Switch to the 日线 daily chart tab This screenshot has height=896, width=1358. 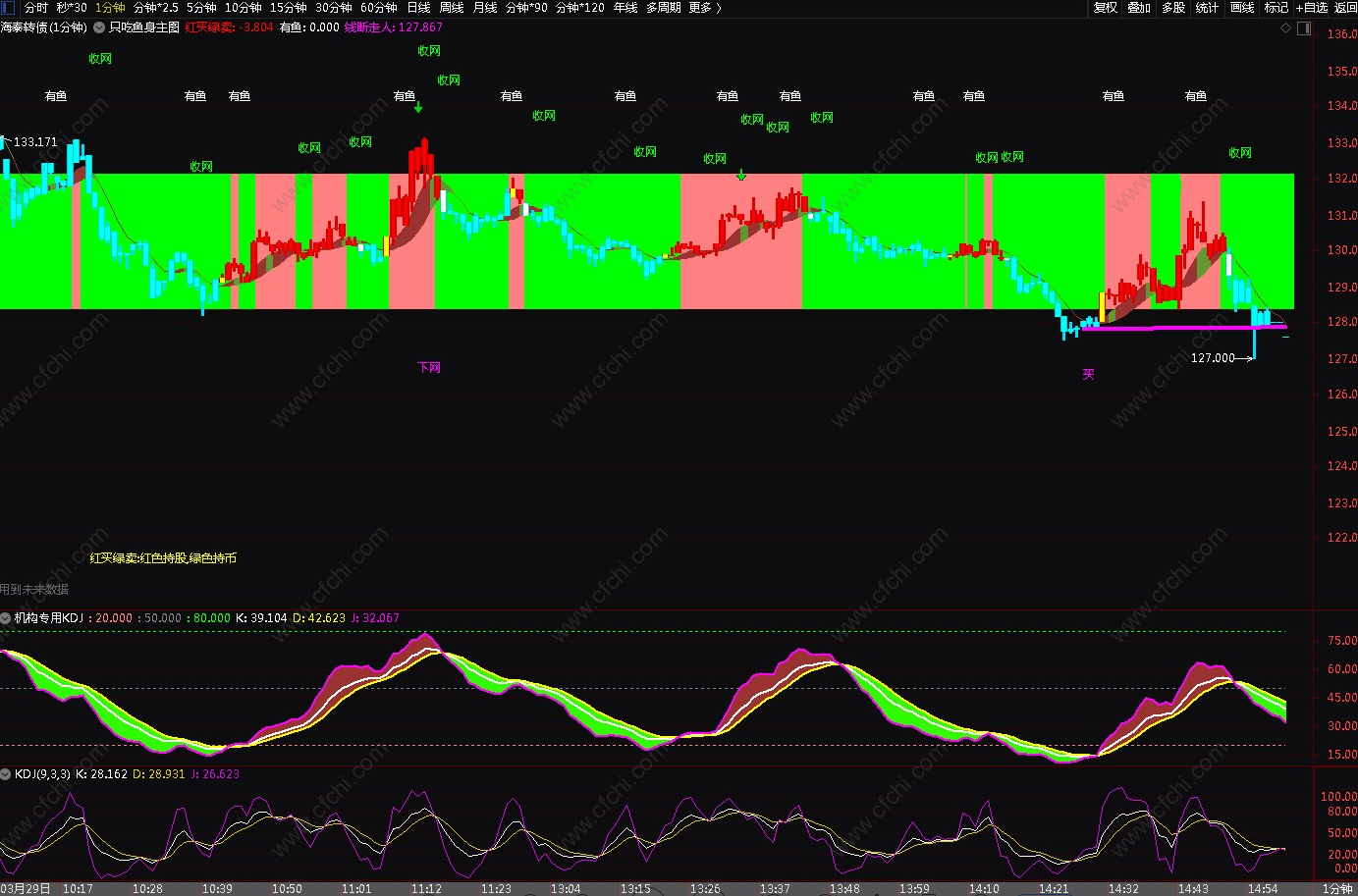(x=418, y=8)
